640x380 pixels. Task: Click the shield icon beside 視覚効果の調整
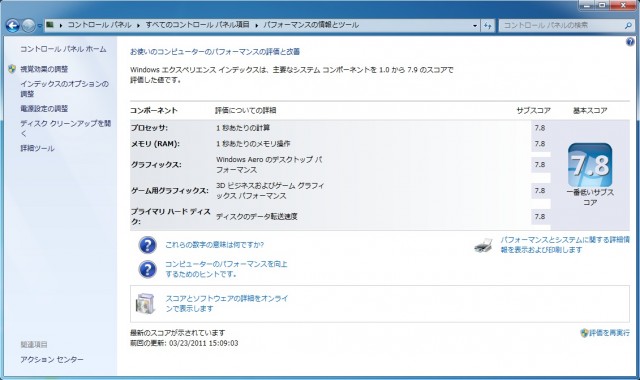click(x=12, y=69)
